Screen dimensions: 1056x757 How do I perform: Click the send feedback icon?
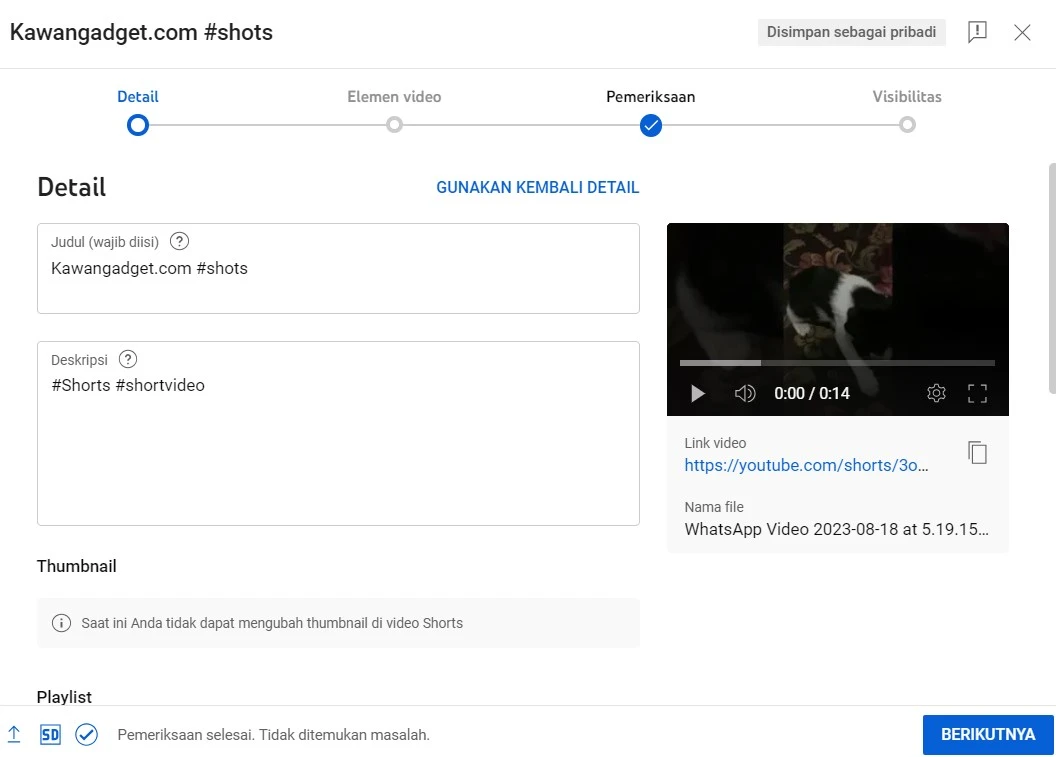[x=977, y=32]
